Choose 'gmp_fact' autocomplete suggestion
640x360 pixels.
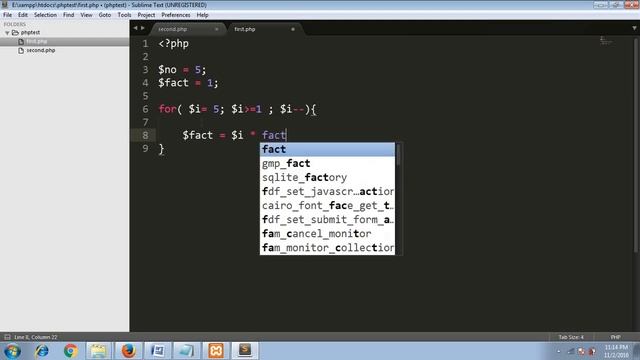(x=327, y=163)
